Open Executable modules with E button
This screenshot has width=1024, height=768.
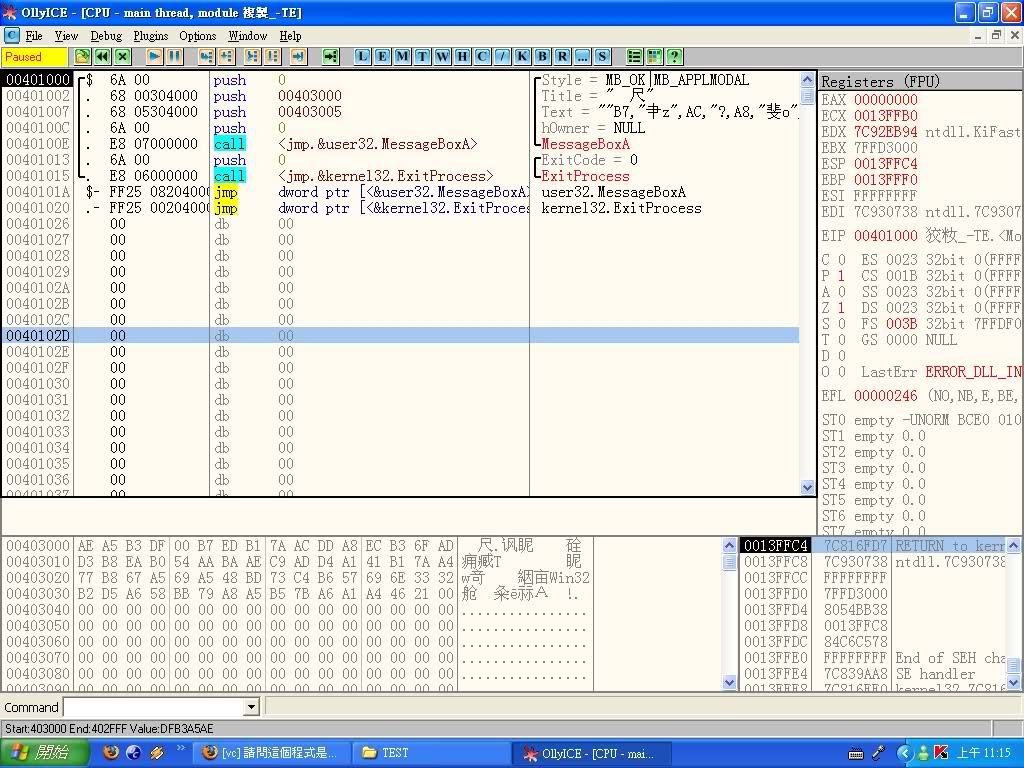[x=383, y=57]
